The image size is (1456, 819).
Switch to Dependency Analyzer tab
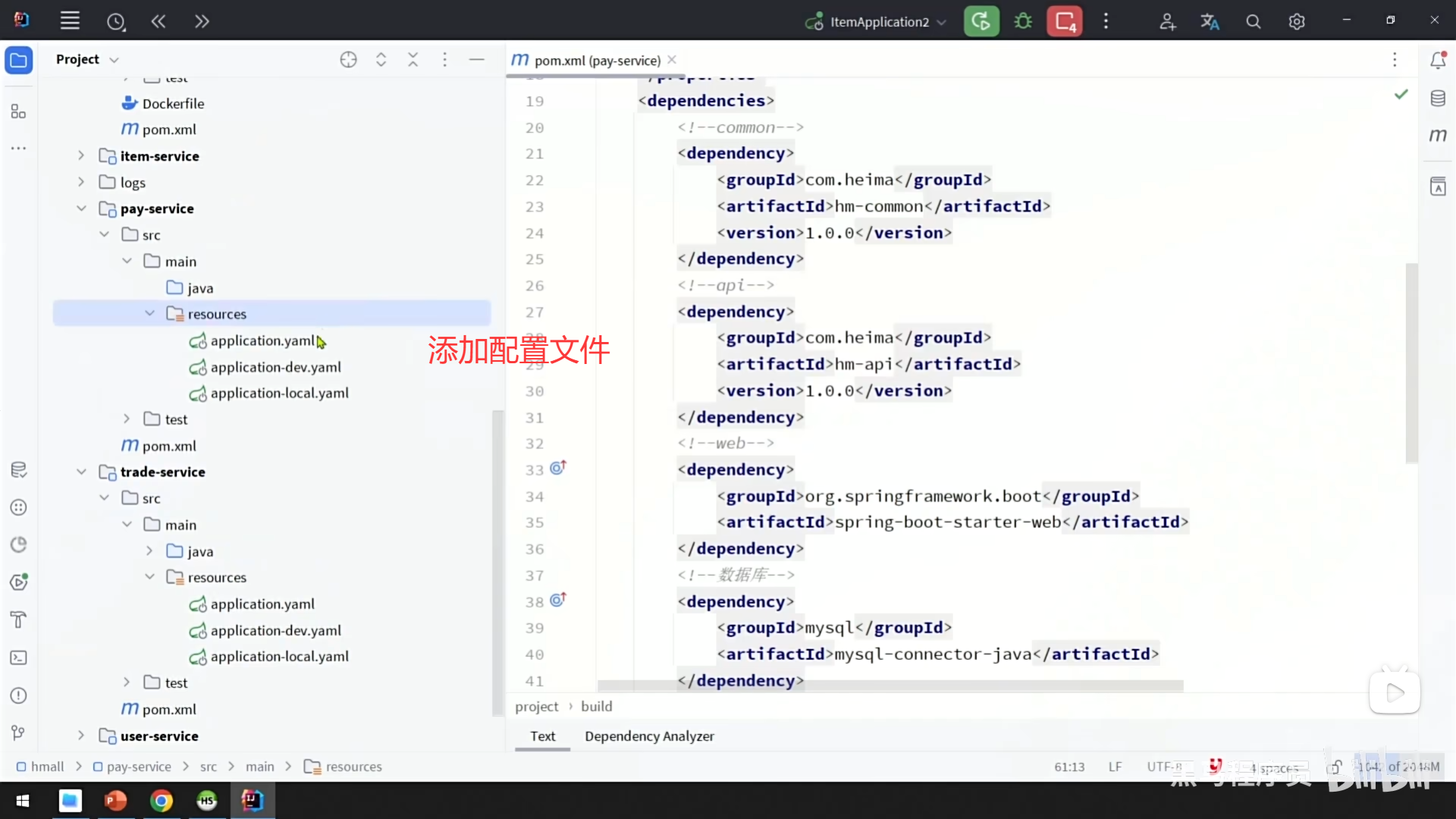[649, 736]
